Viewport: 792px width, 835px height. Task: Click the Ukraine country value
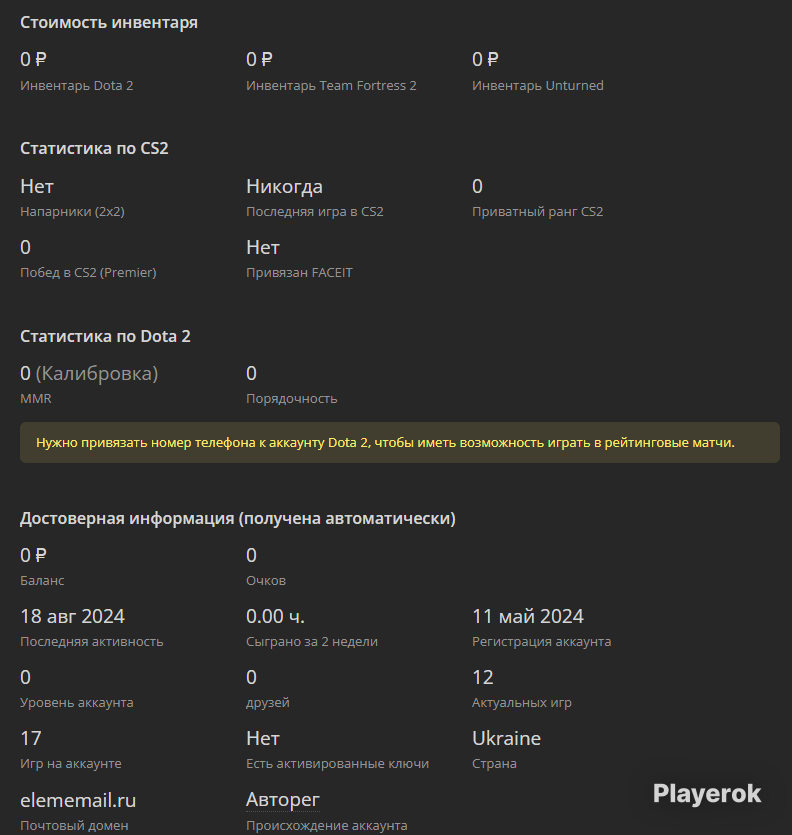tap(507, 739)
